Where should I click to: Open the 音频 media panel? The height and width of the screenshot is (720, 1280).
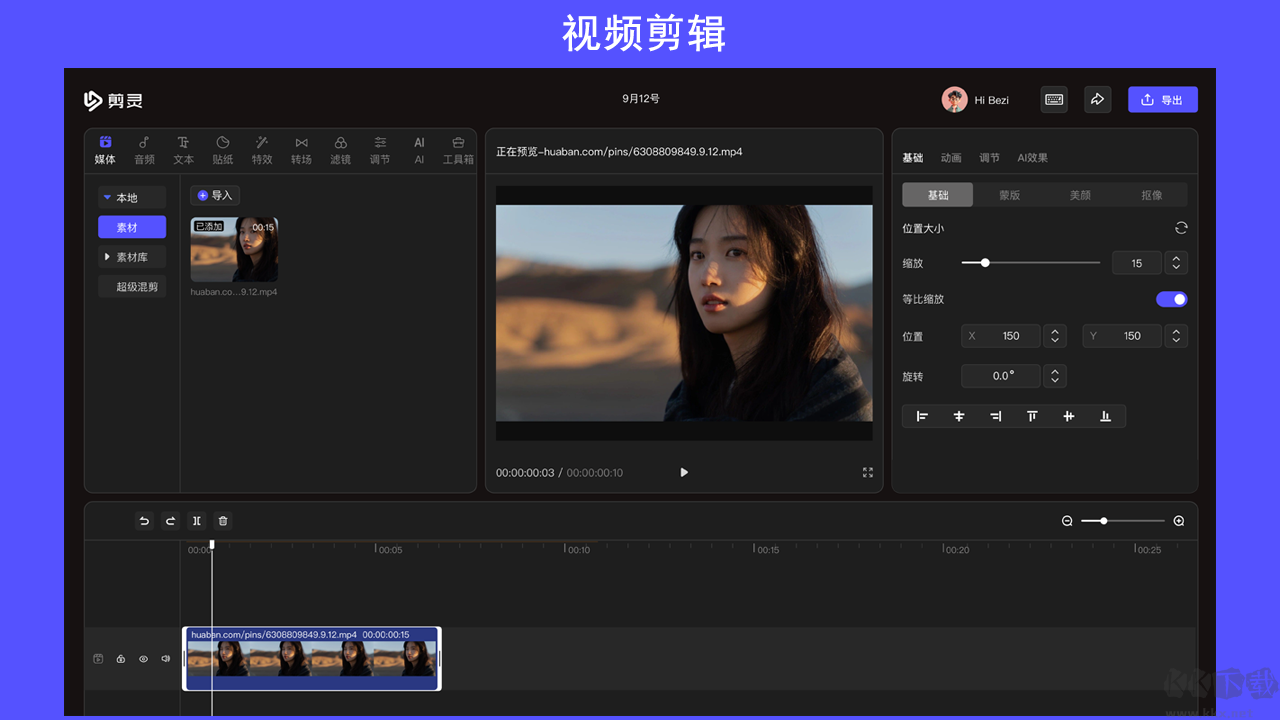[144, 150]
